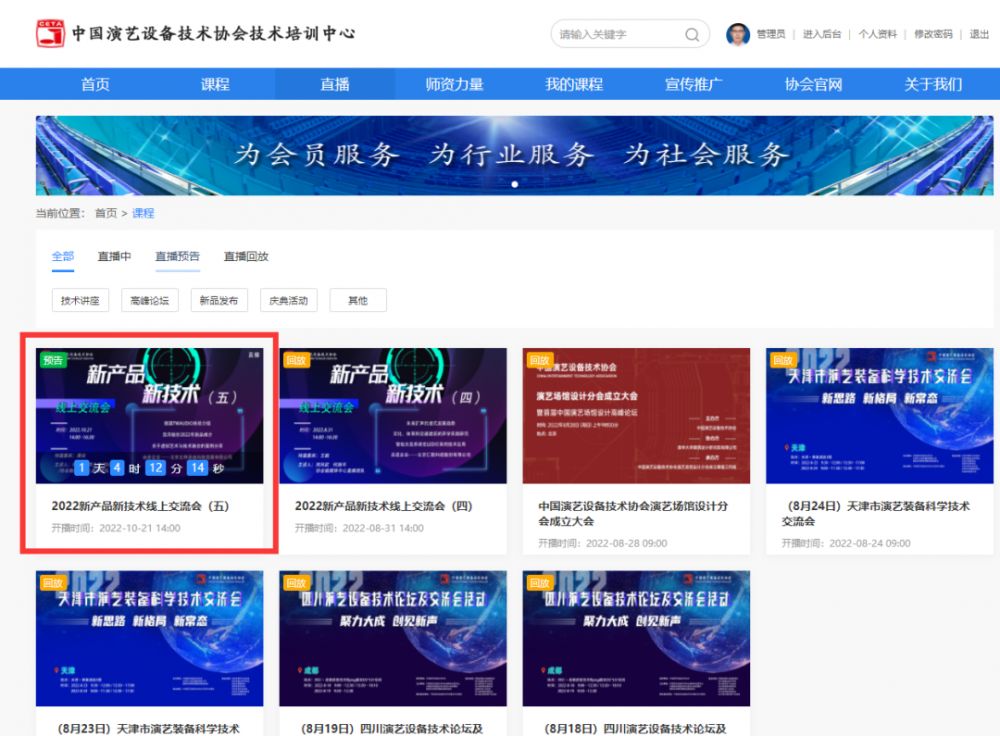This screenshot has width=1000, height=736.
Task: Click the start time 2022-08-28 09:00
Action: tap(603, 543)
